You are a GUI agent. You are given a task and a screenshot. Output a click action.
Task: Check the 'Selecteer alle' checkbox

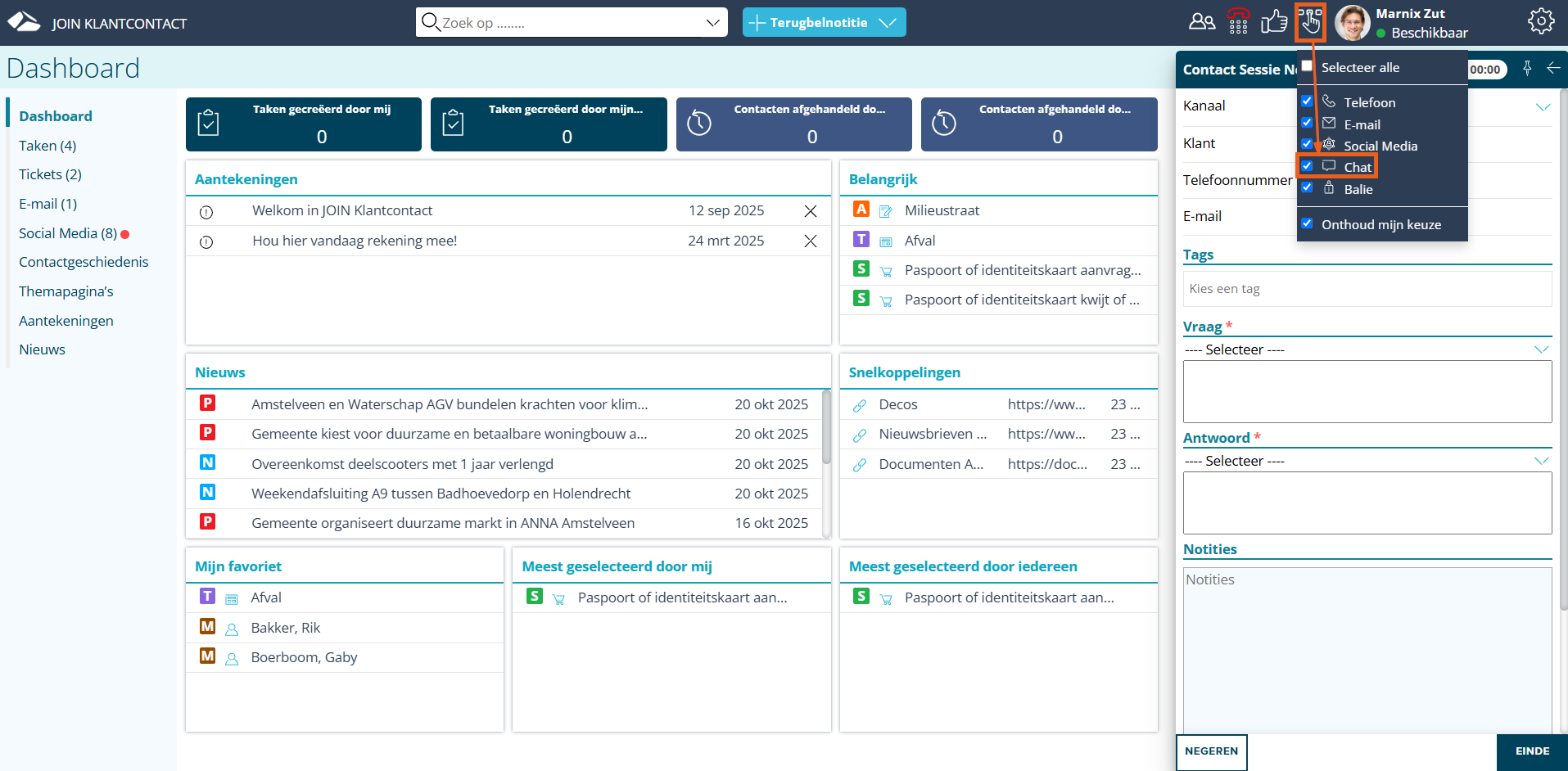[x=1307, y=67]
